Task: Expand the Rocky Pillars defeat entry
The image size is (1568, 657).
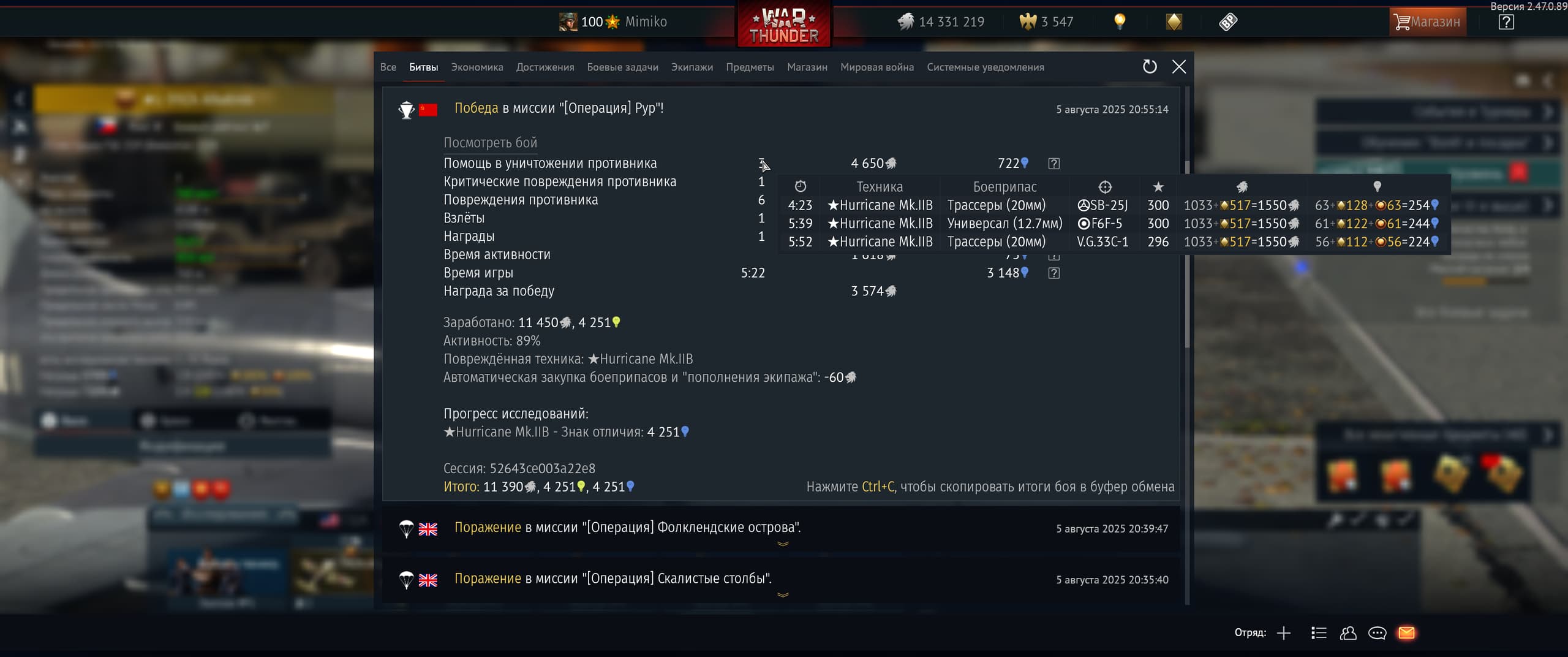Action: (782, 594)
